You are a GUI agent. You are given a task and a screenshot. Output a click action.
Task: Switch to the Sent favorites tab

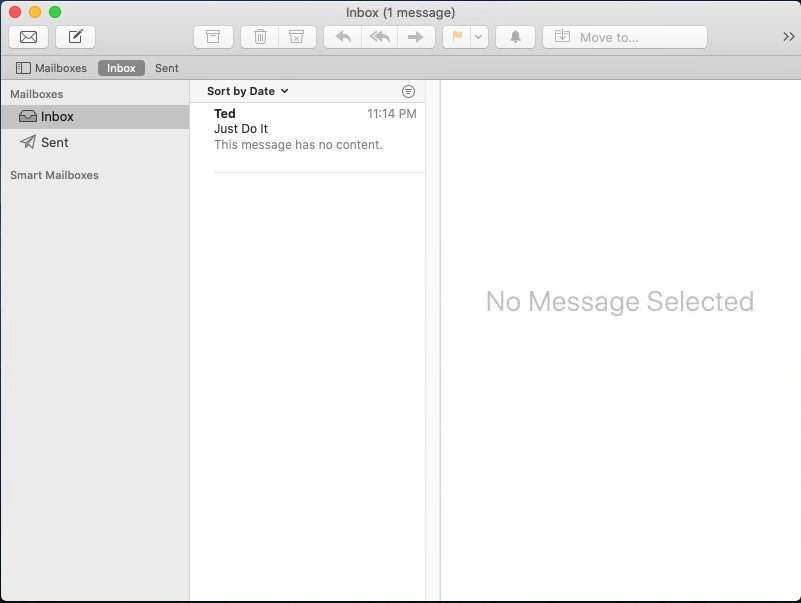[167, 68]
